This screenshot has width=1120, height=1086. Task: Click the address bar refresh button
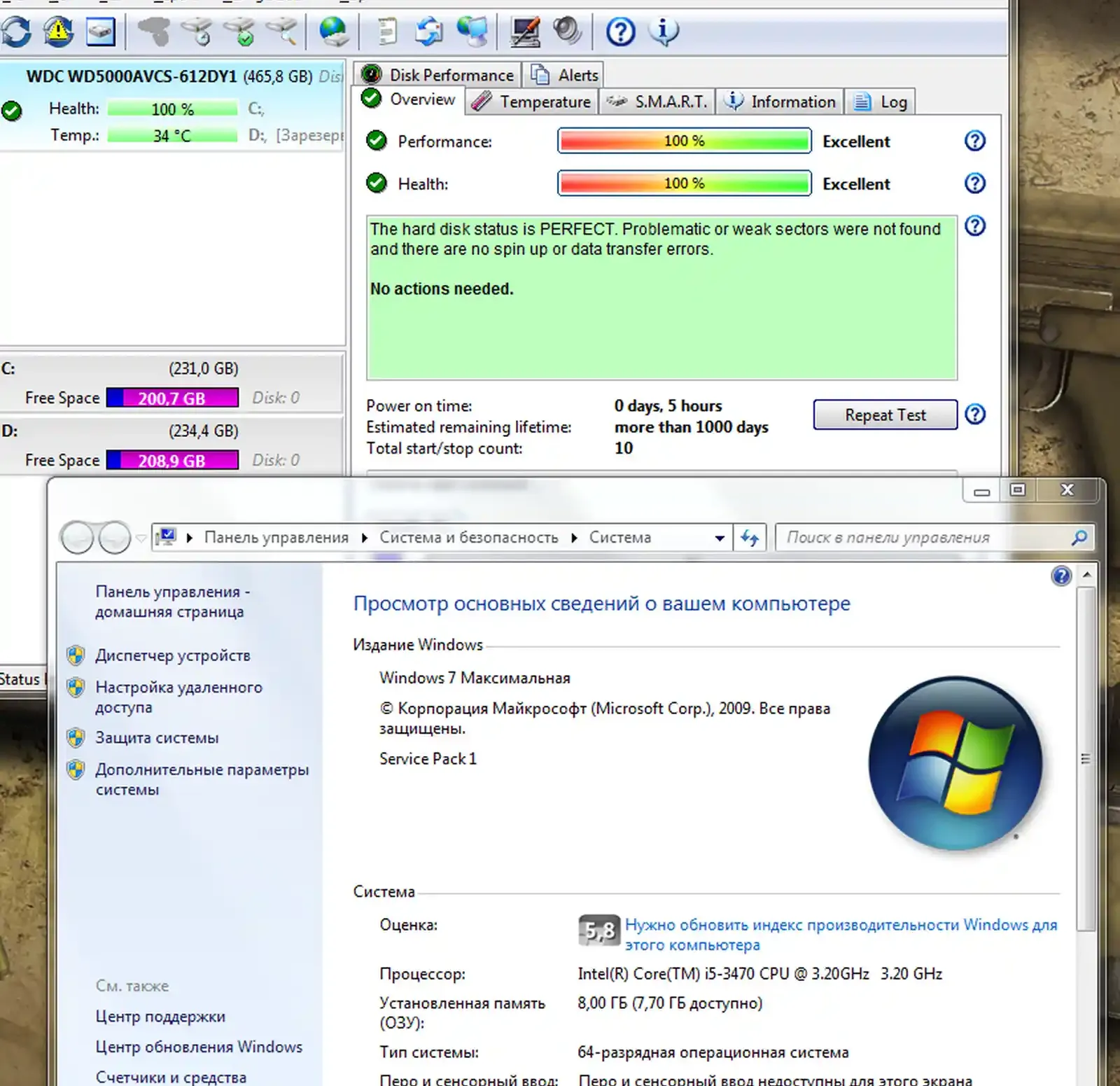click(750, 538)
